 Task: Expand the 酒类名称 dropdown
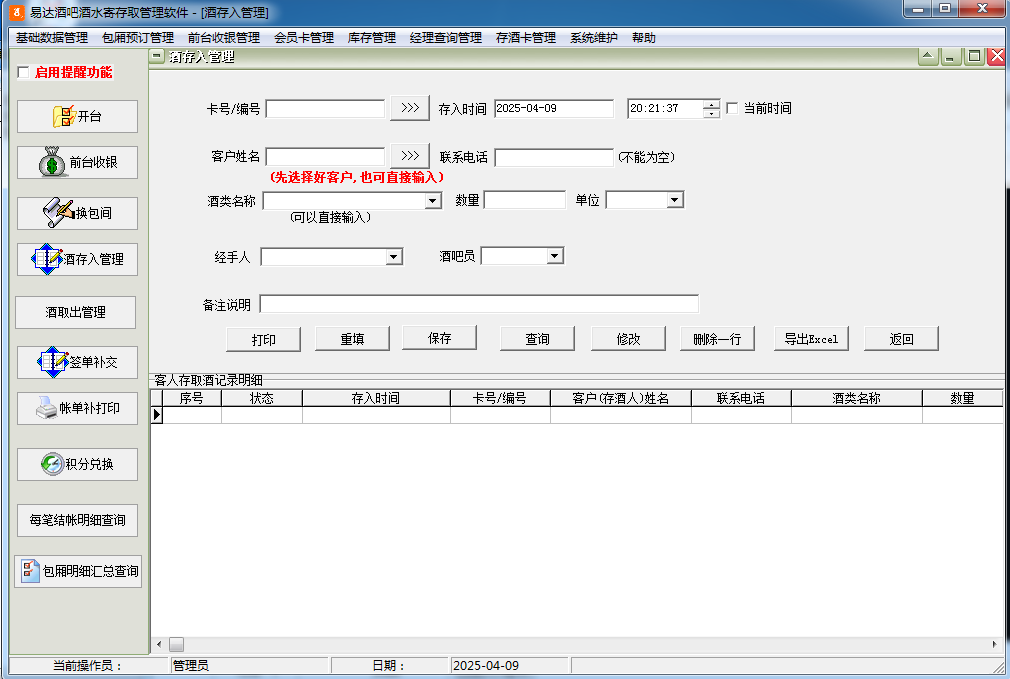coord(433,201)
